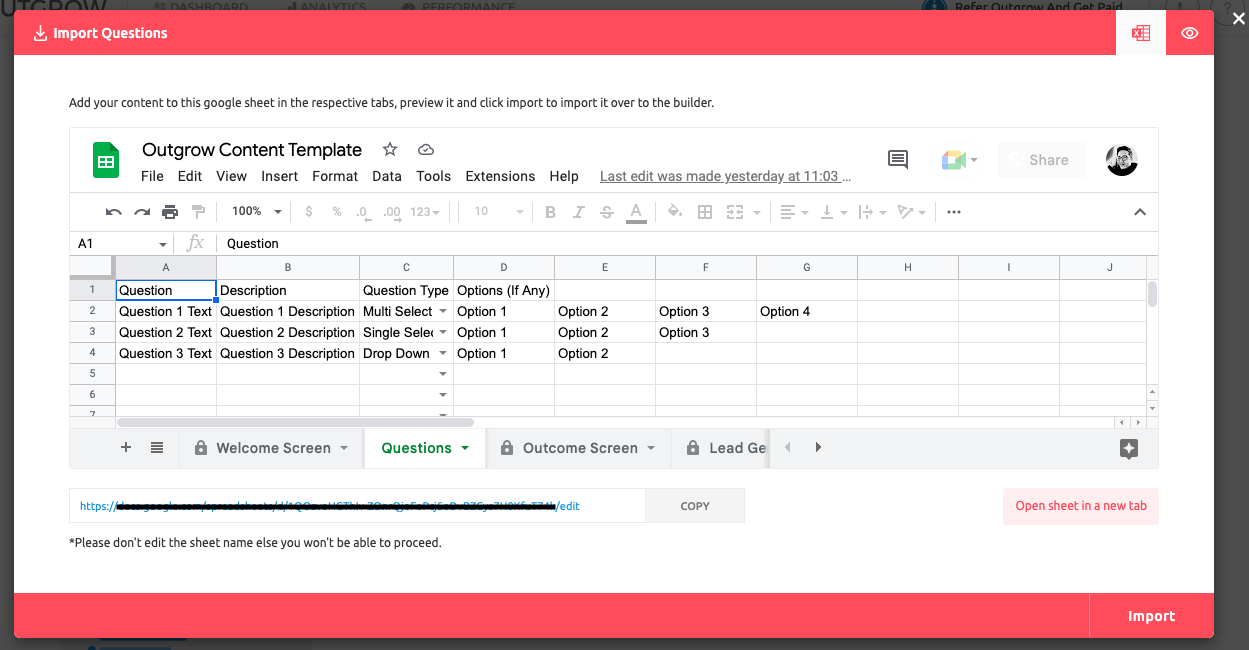The image size is (1249, 650).
Task: Click Open sheet in a new tab
Action: (x=1081, y=506)
